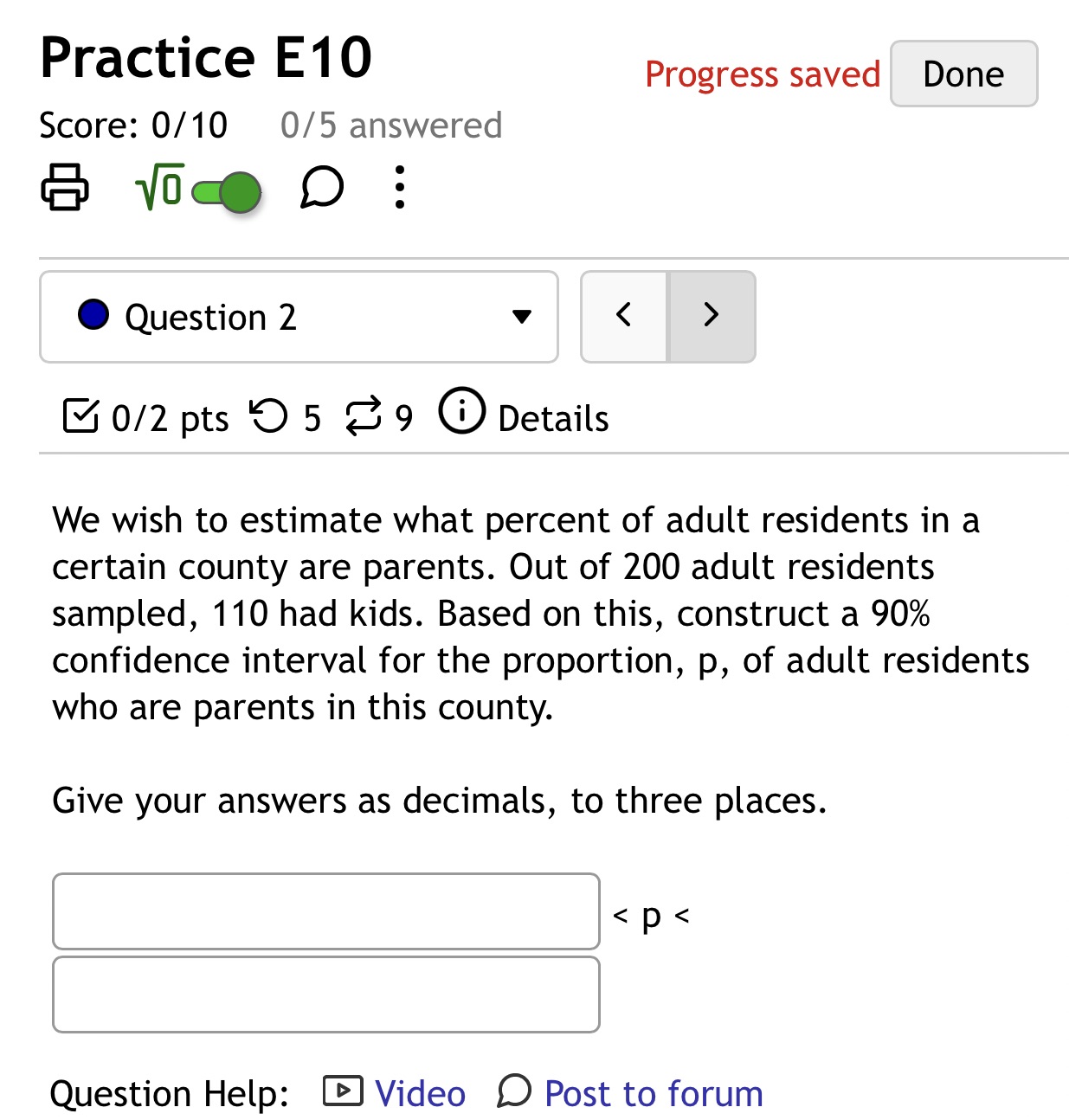Open Details via the info circle icon
This screenshot has width=1069, height=1120.
(x=464, y=412)
